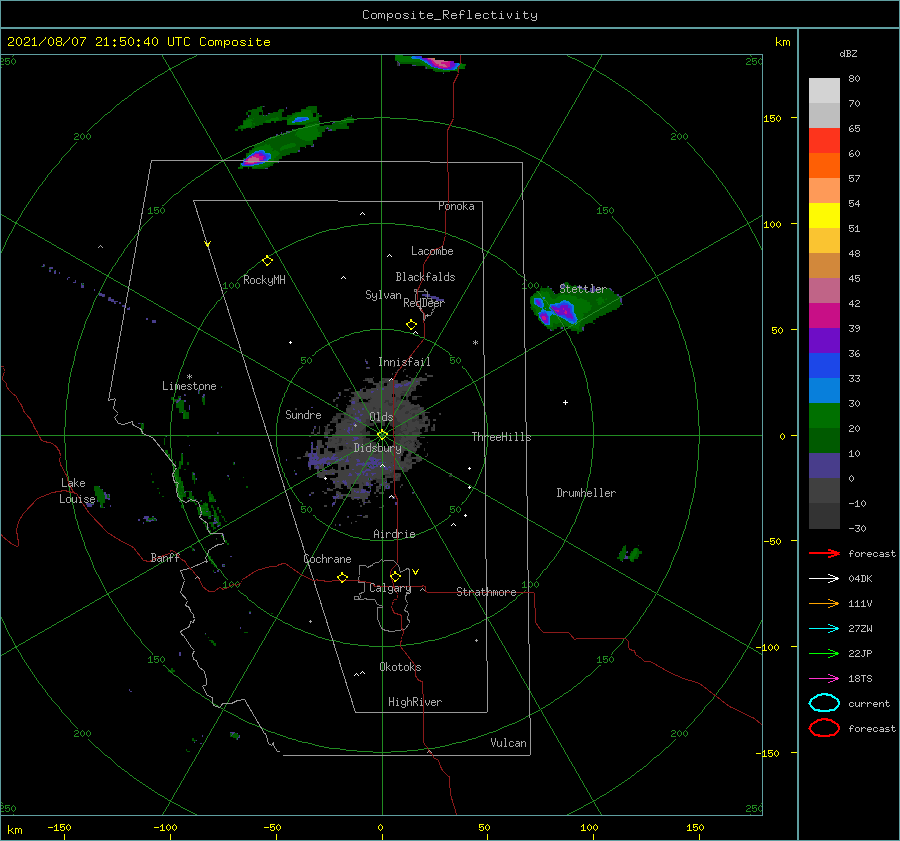Click the RockyMH label text
Viewport: 900px width, 841px height.
point(264,280)
